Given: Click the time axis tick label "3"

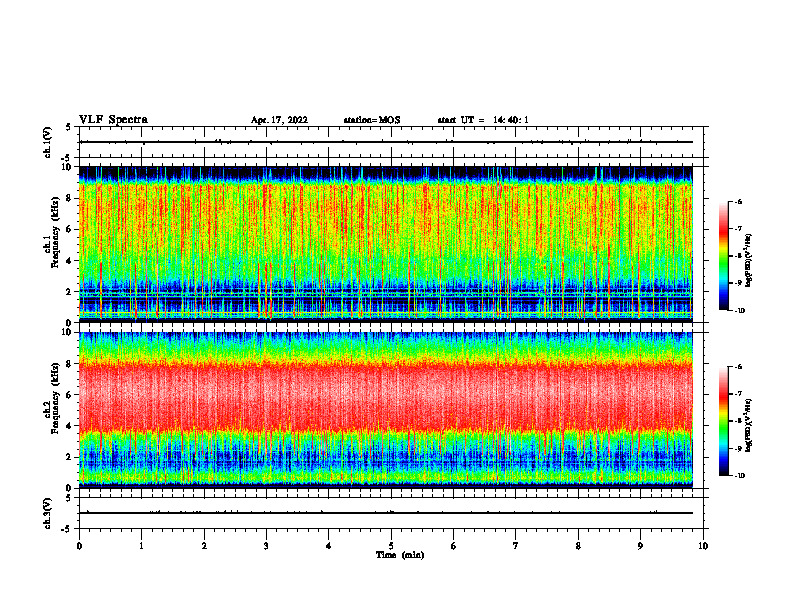Looking at the screenshot, I should click(266, 546).
